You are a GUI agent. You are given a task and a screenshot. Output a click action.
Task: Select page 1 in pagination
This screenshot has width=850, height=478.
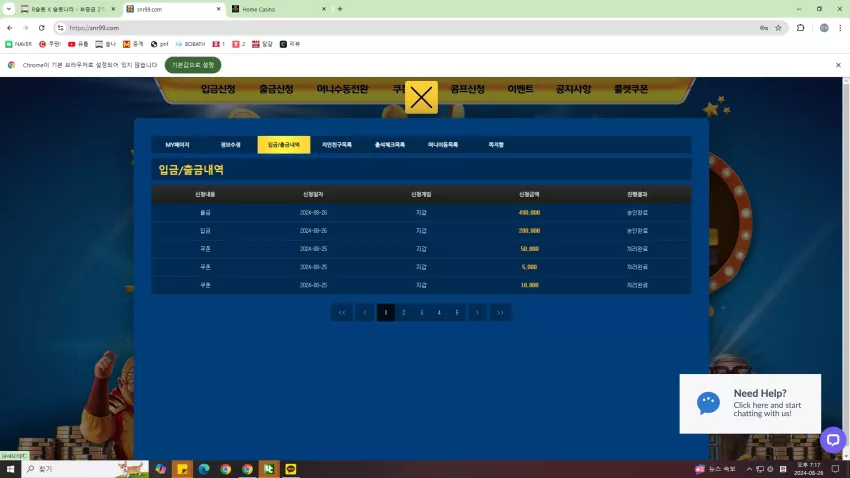[385, 313]
